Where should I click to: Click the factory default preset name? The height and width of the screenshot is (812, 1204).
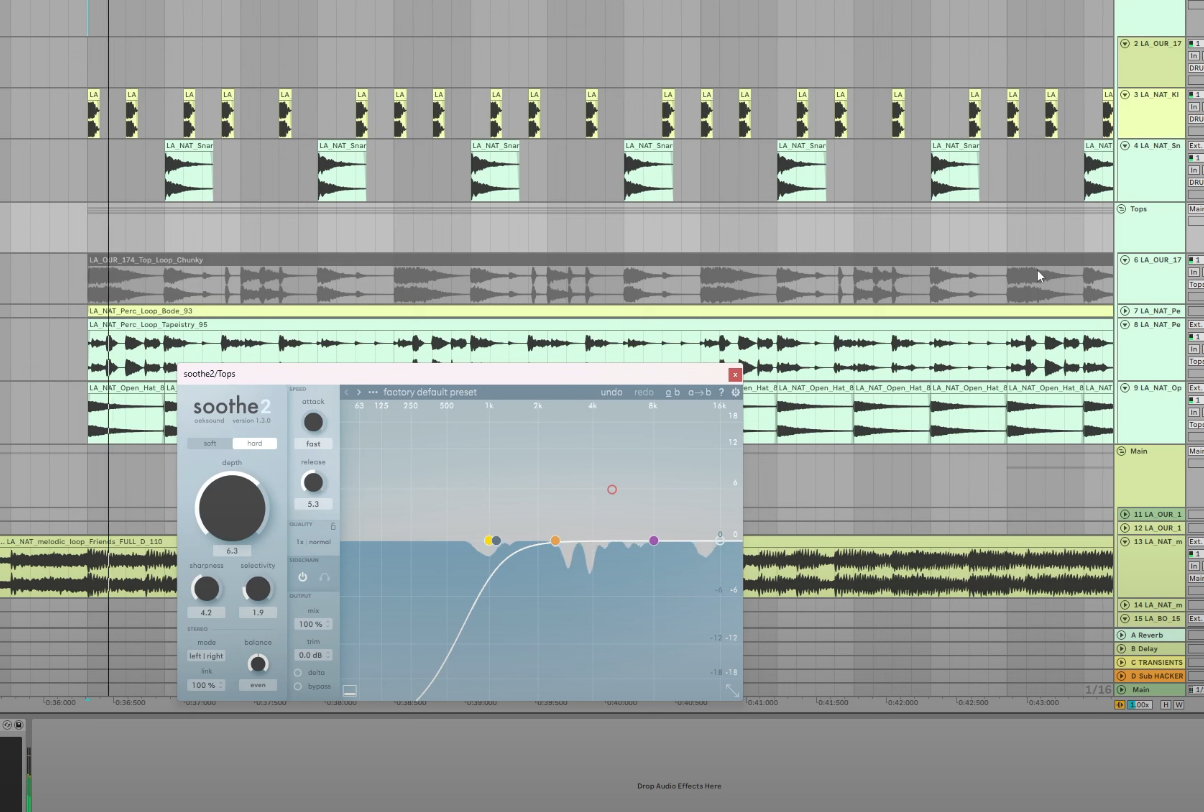pyautogui.click(x=430, y=392)
